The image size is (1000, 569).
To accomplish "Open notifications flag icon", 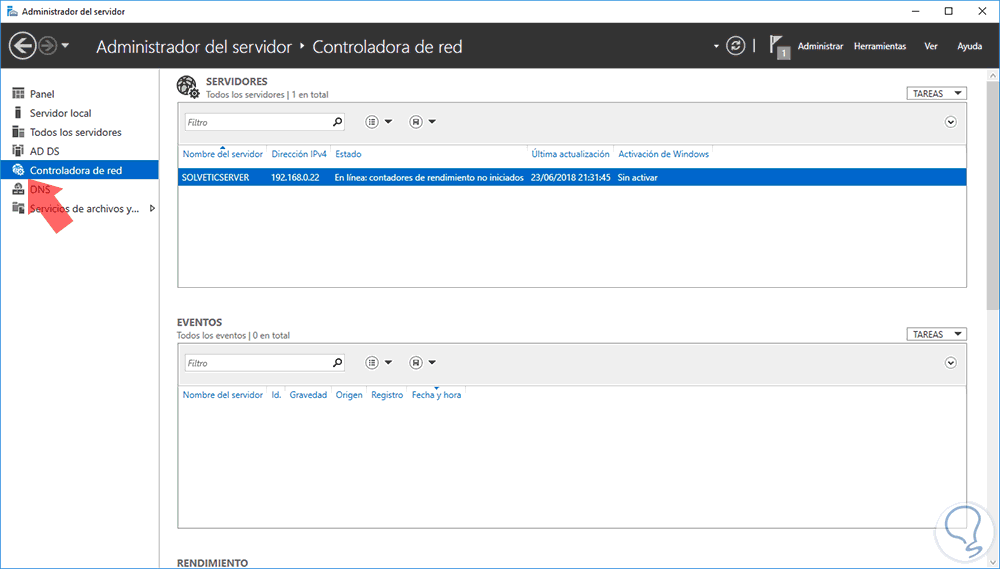I will pos(779,47).
